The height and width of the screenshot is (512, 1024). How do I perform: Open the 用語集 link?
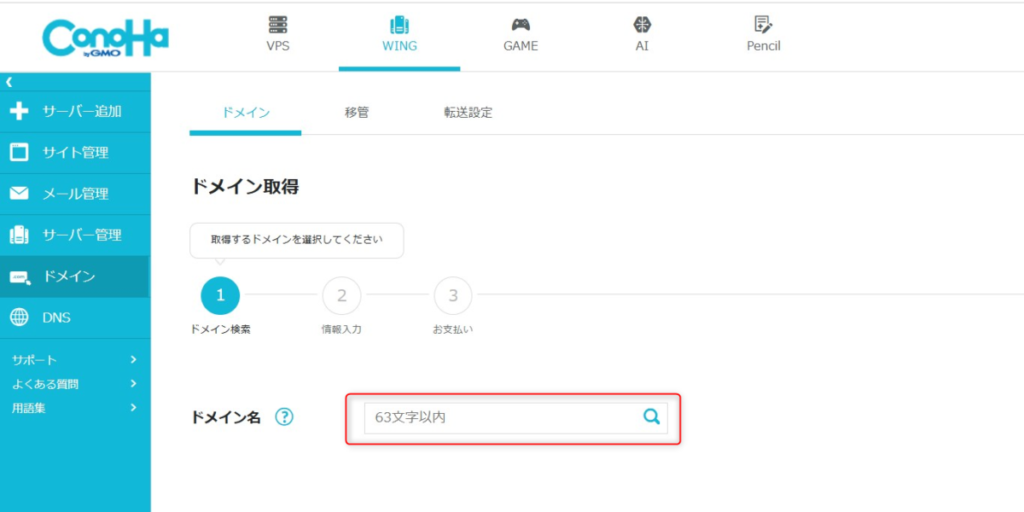click(x=29, y=408)
